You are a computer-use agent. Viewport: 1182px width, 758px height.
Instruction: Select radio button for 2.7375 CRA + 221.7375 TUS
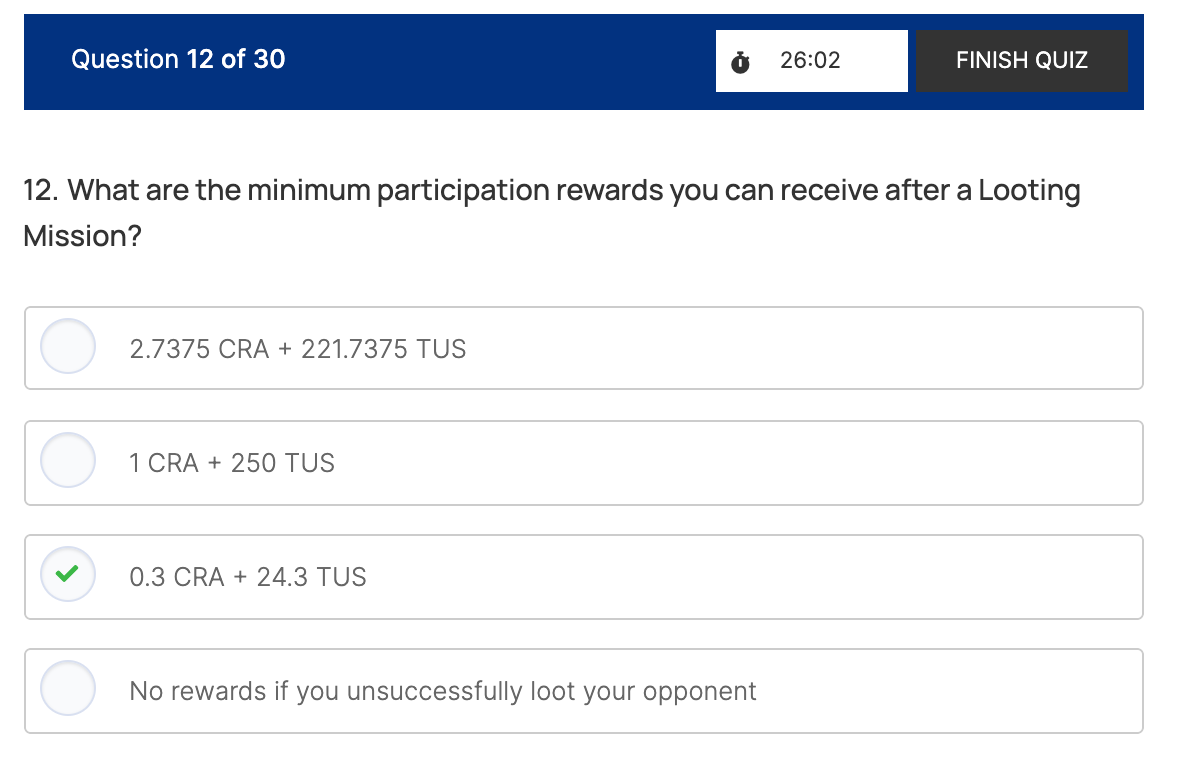[x=68, y=347]
